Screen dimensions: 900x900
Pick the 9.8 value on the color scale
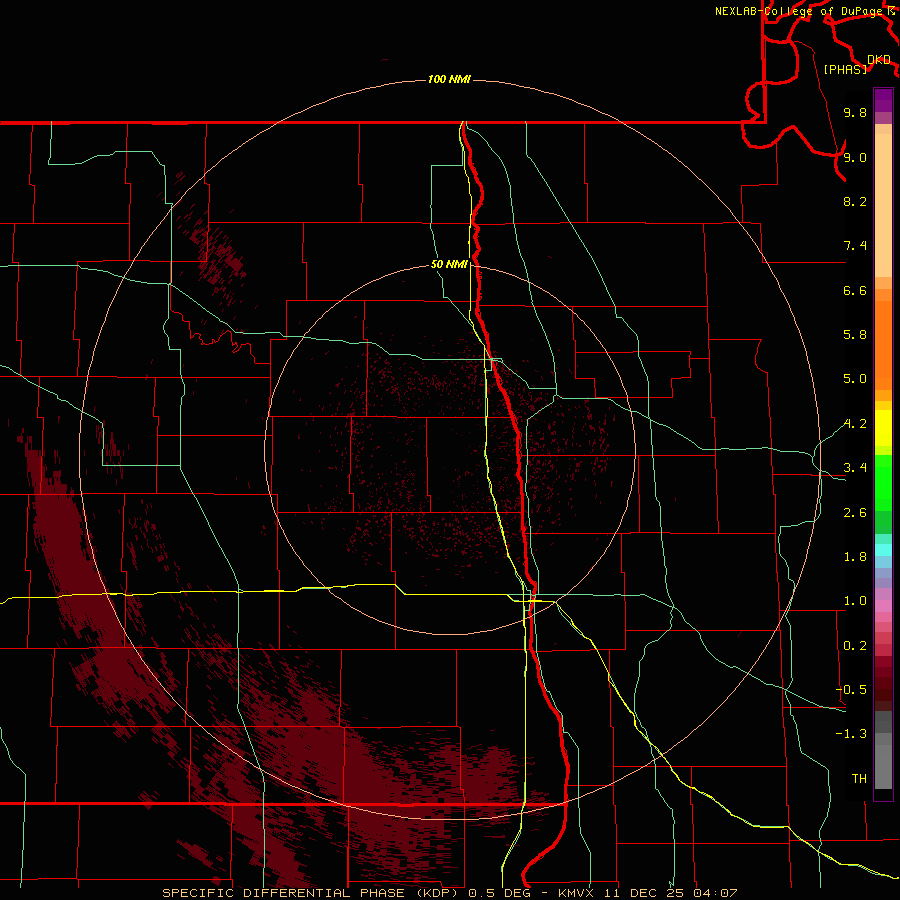point(855,112)
